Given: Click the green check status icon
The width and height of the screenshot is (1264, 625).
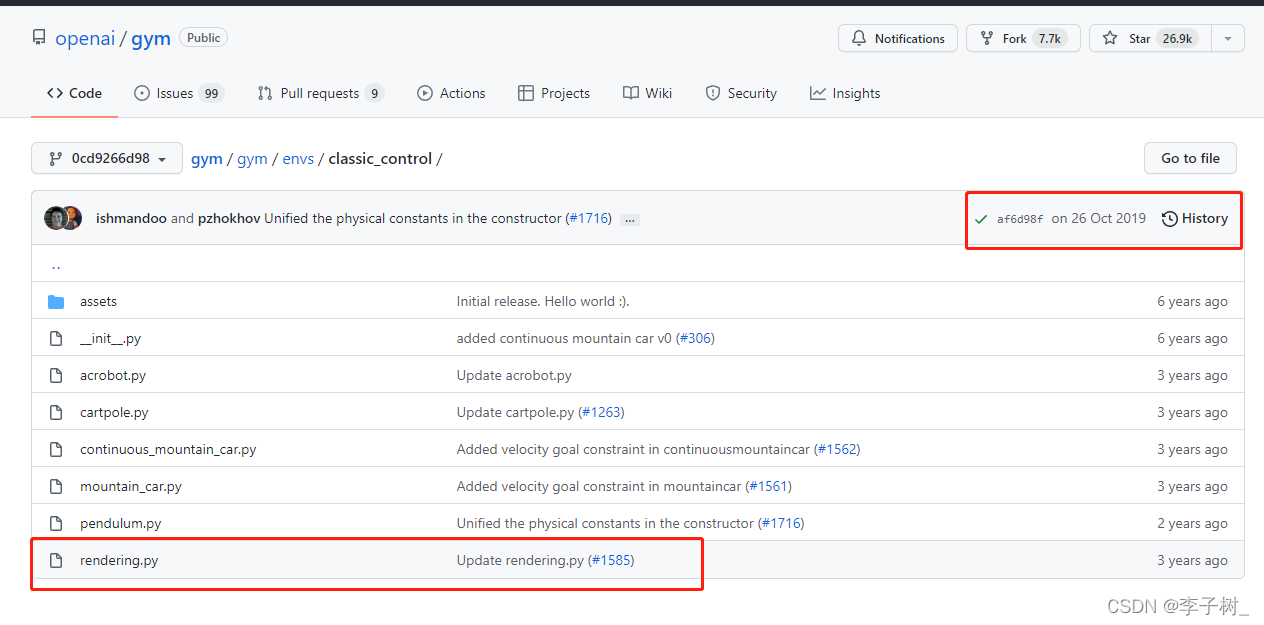Looking at the screenshot, I should click(x=981, y=218).
